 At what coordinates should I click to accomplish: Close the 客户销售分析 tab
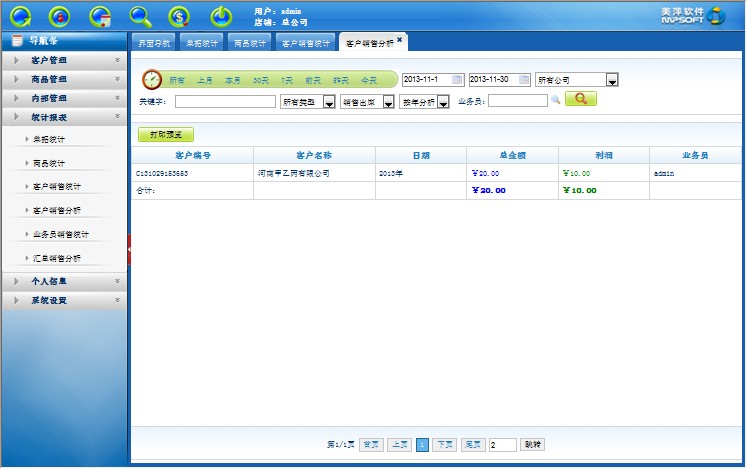tap(400, 40)
